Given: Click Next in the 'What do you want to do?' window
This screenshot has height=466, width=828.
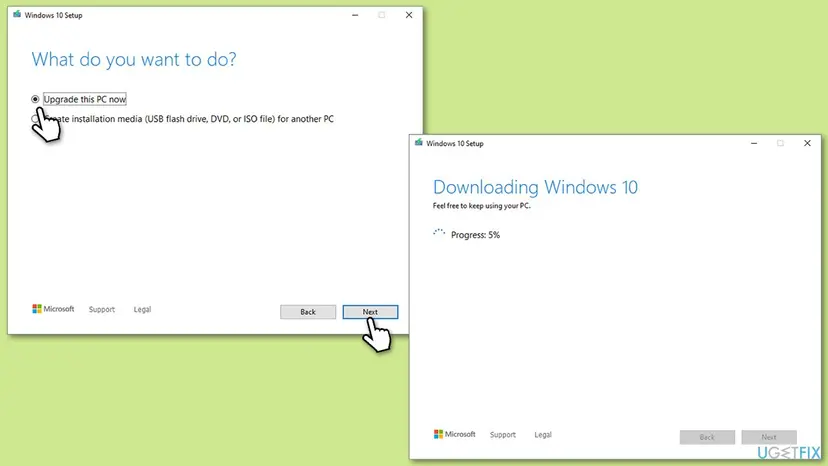Looking at the screenshot, I should click(370, 312).
